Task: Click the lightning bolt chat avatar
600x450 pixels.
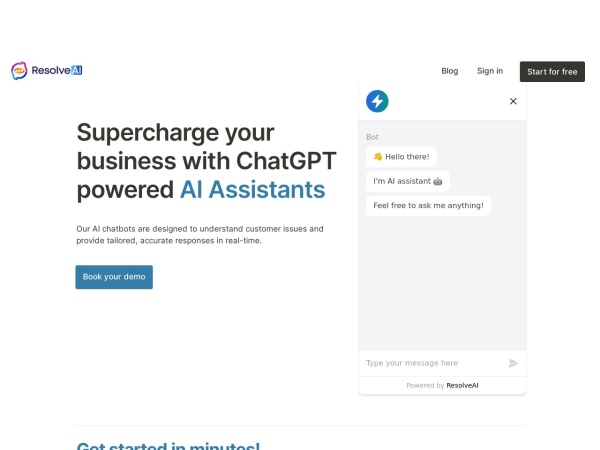Action: click(x=377, y=101)
